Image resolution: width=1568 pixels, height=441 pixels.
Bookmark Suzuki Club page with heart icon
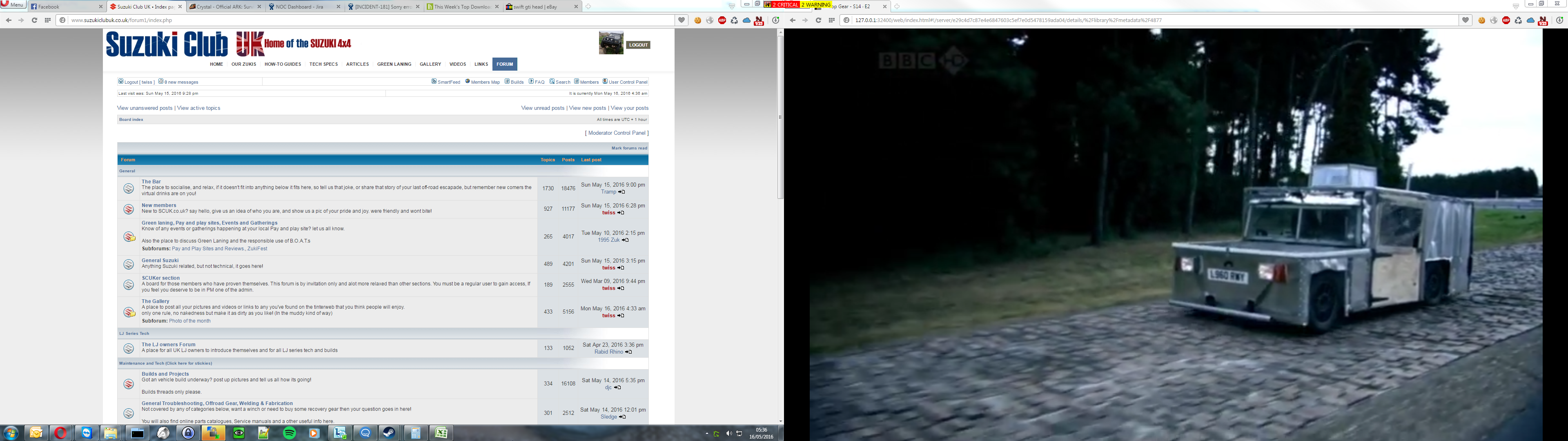681,20
